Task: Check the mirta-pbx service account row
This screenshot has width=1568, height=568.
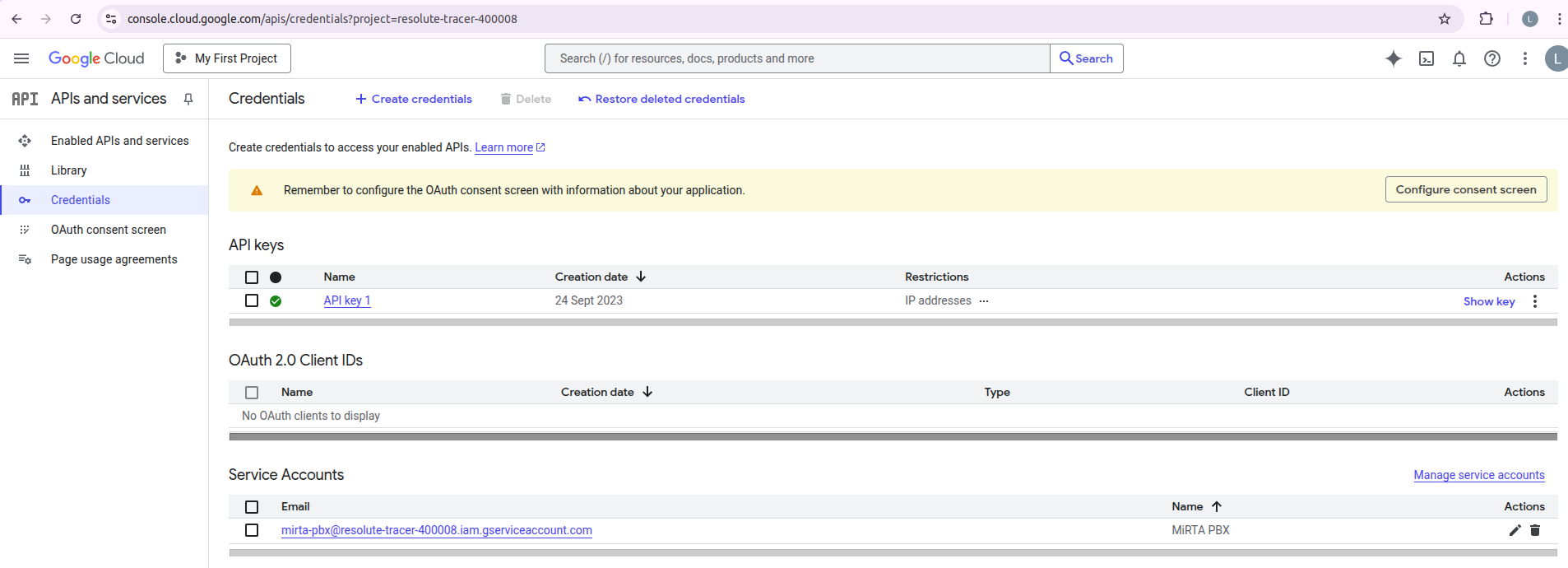Action: coord(252,530)
